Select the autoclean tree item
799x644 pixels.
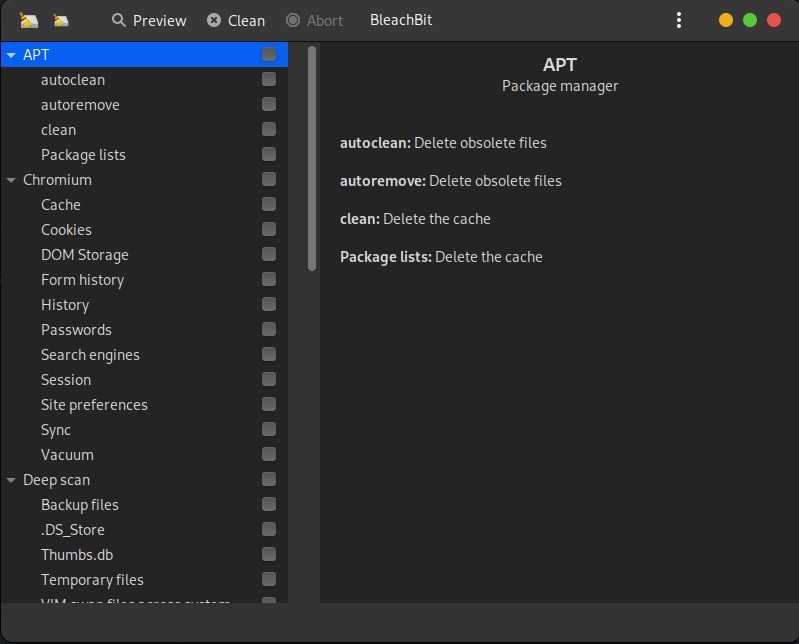pyautogui.click(x=73, y=80)
